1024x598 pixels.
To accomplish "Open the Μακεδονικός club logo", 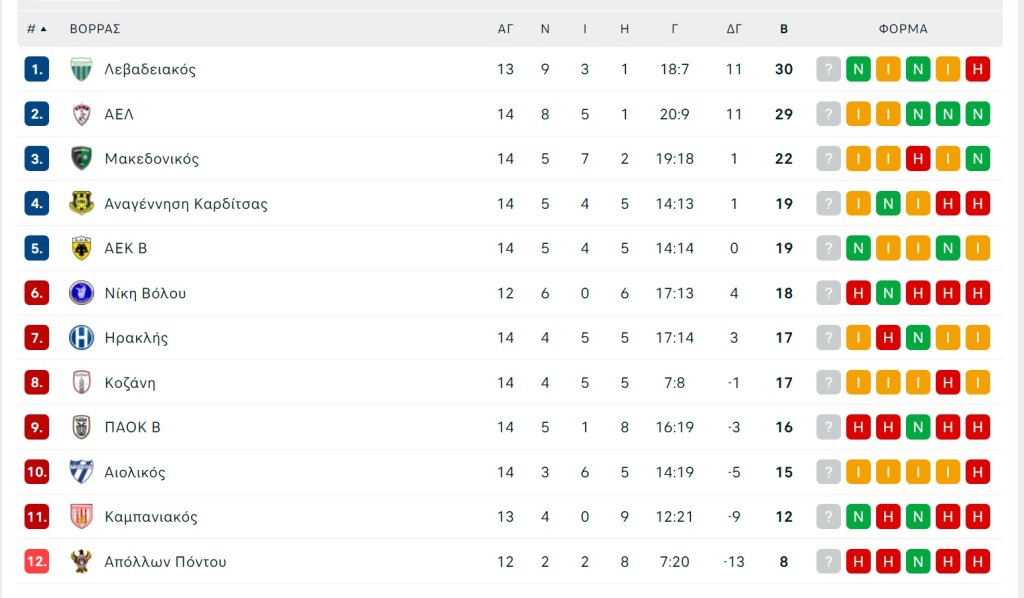I will click(81, 158).
